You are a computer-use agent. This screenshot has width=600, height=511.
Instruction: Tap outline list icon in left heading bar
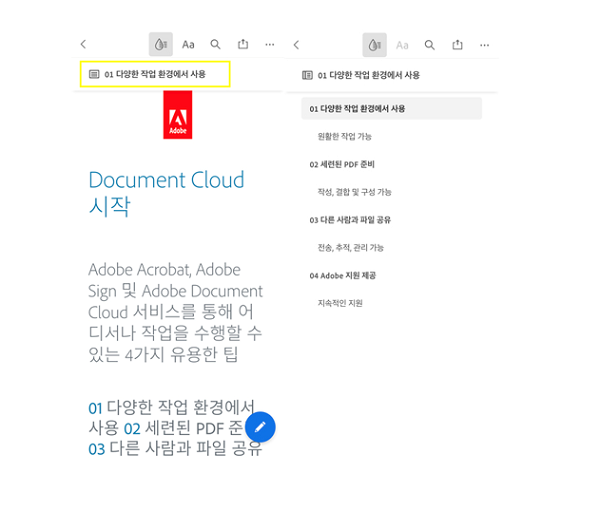94,74
